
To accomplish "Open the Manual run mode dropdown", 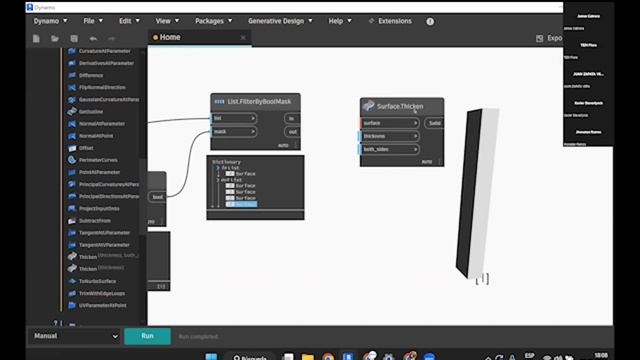I will click(75, 336).
